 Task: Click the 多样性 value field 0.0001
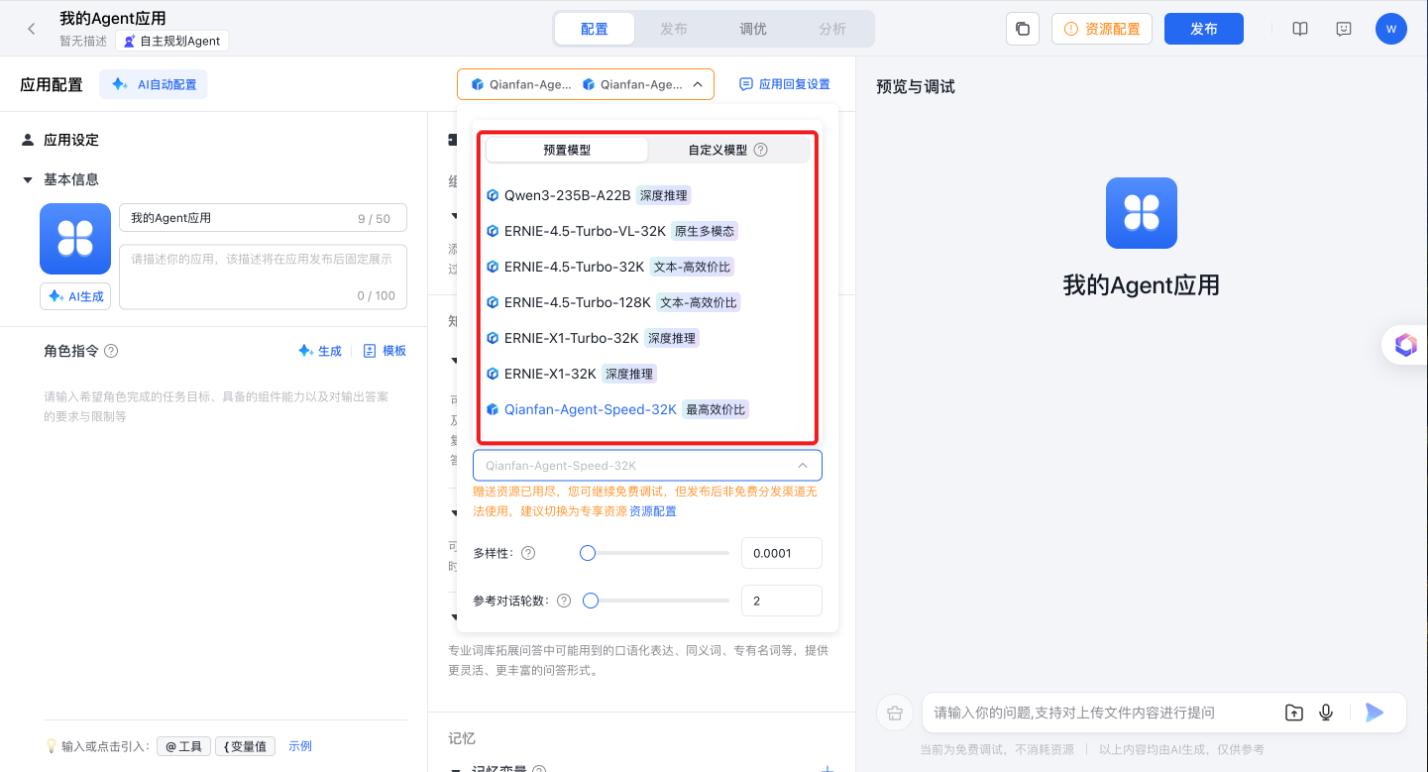(781, 553)
